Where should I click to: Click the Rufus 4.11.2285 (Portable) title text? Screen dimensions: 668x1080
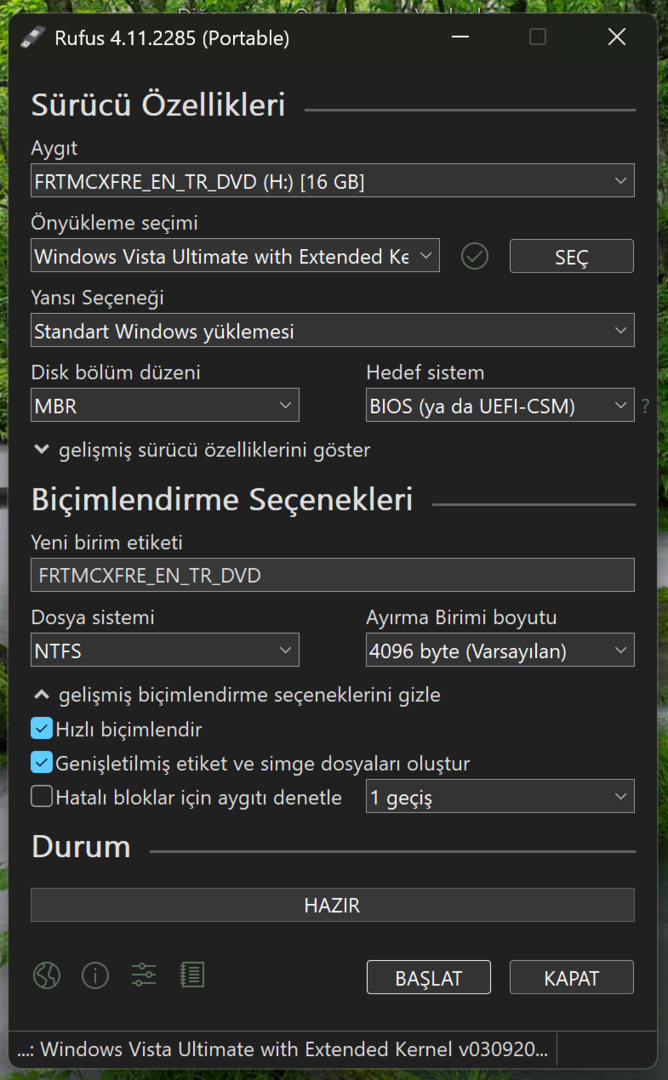(x=172, y=38)
